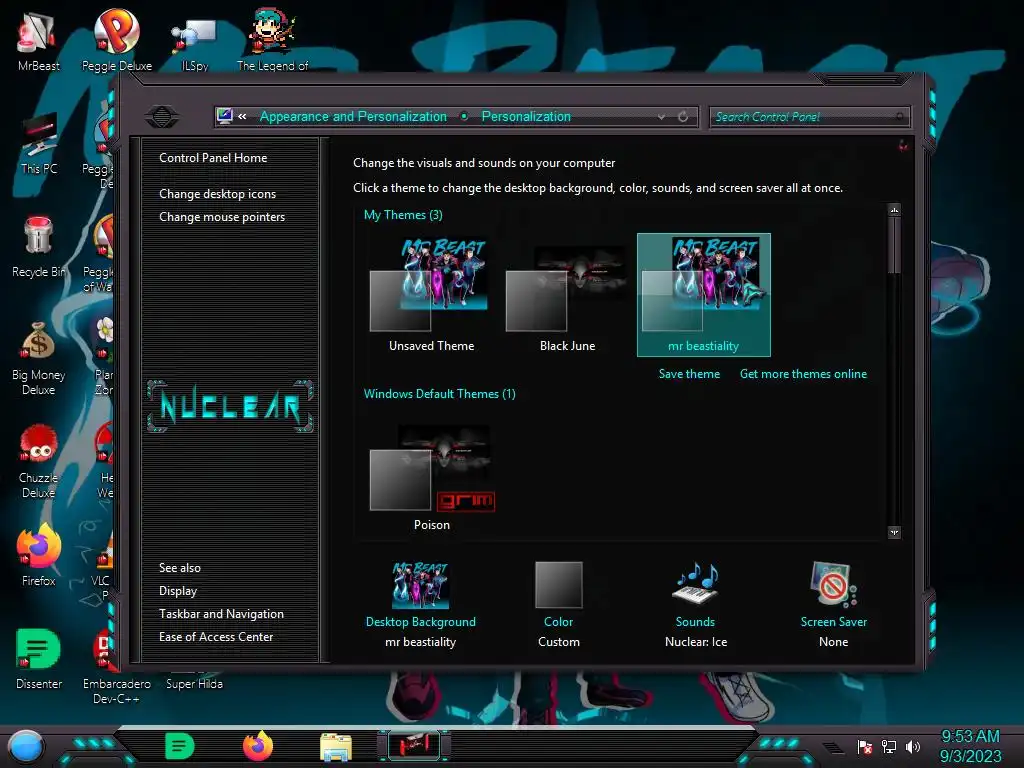
Task: Click the Control Panel address bar icon
Action: point(224,116)
